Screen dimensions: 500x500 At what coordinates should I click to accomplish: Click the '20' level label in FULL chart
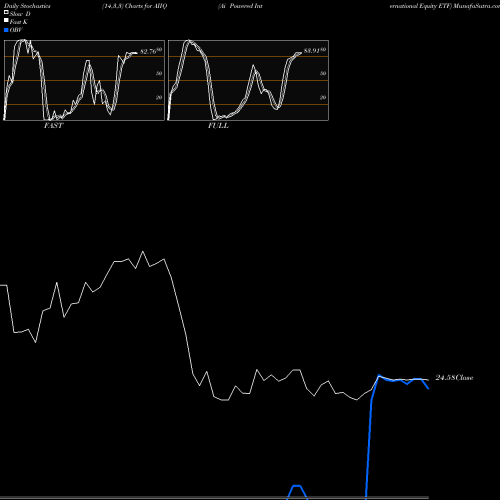click(323, 98)
